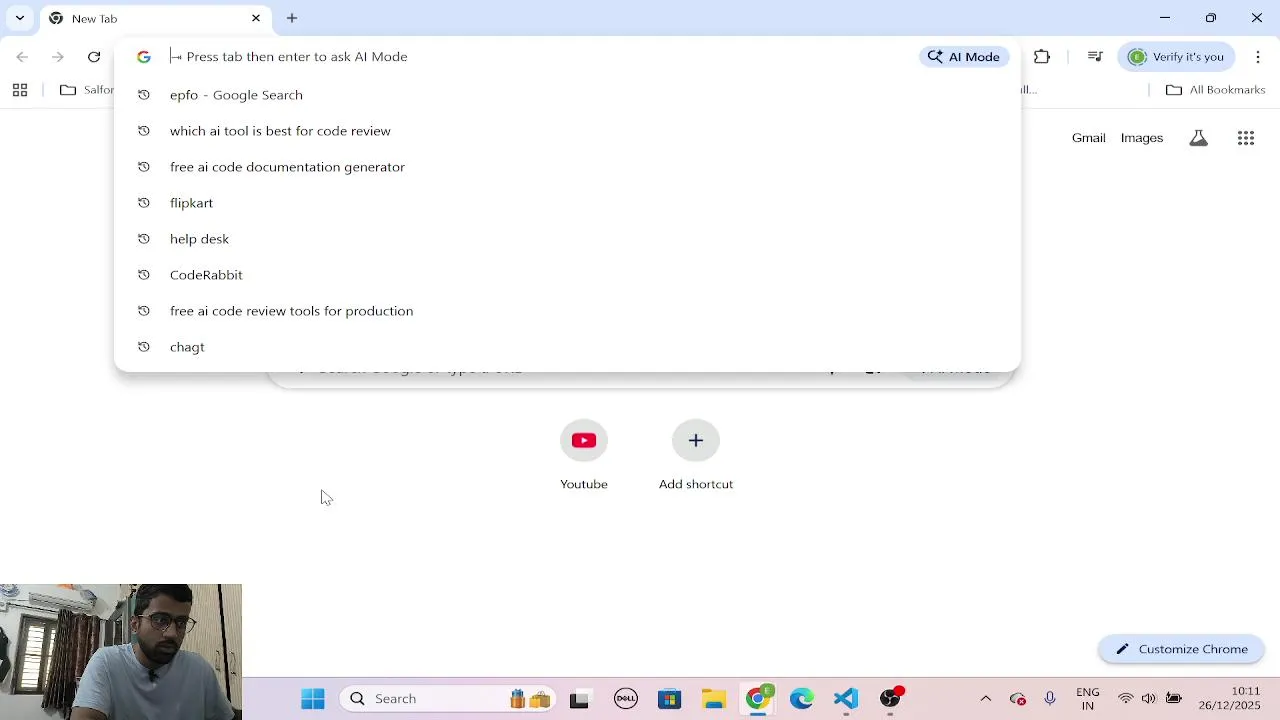This screenshot has width=1280, height=720.
Task: Click the OneDrive tray icon
Action: tap(1018, 699)
